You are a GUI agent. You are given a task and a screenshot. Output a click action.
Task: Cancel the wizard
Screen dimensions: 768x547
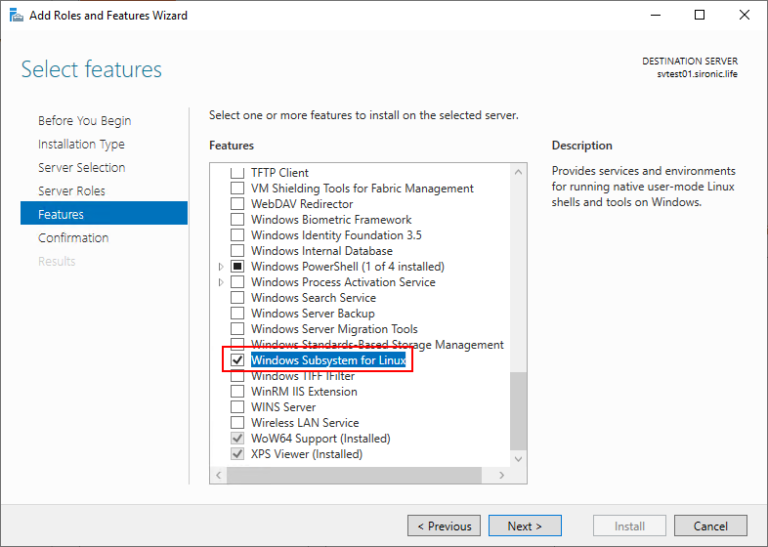(x=710, y=526)
